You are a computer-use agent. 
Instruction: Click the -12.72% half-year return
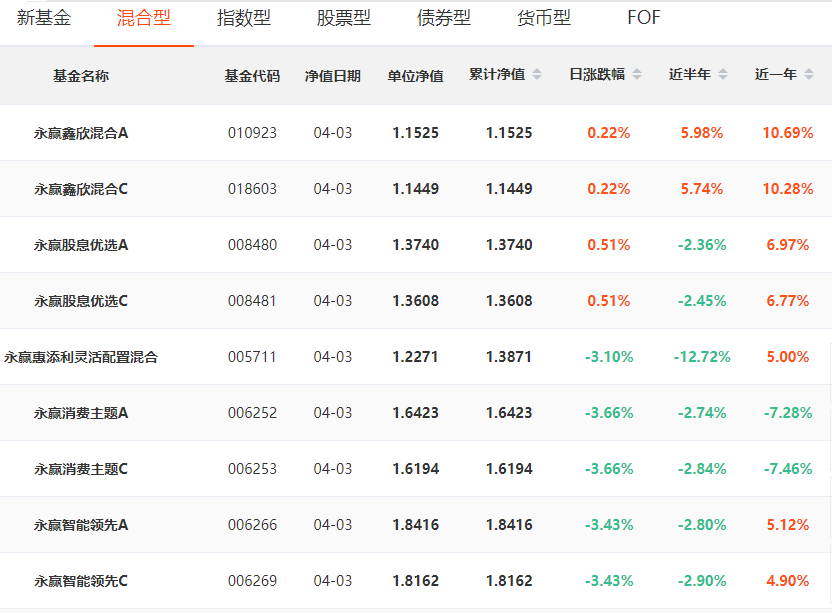point(702,357)
